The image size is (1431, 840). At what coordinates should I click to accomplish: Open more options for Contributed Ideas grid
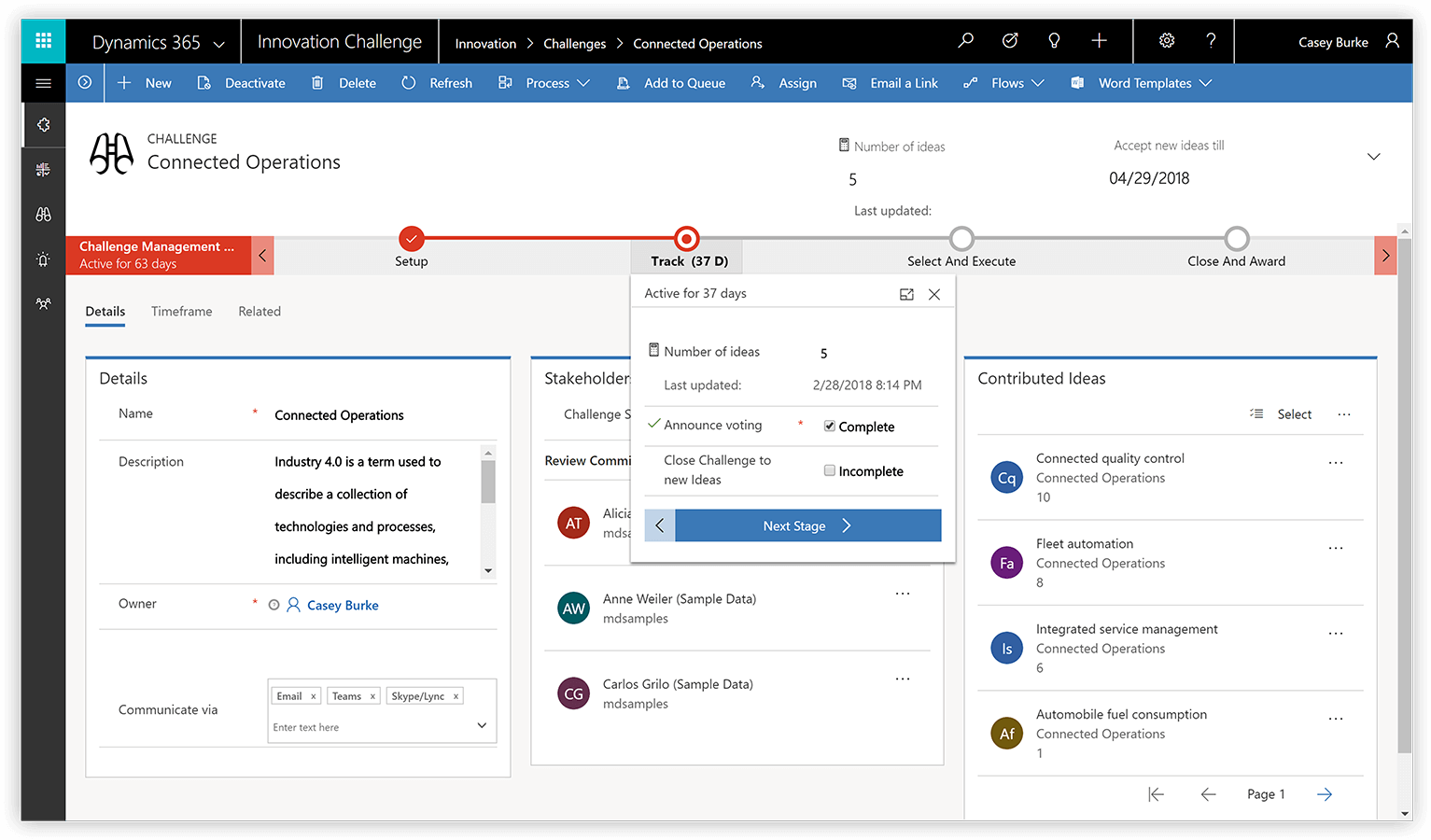(x=1344, y=414)
